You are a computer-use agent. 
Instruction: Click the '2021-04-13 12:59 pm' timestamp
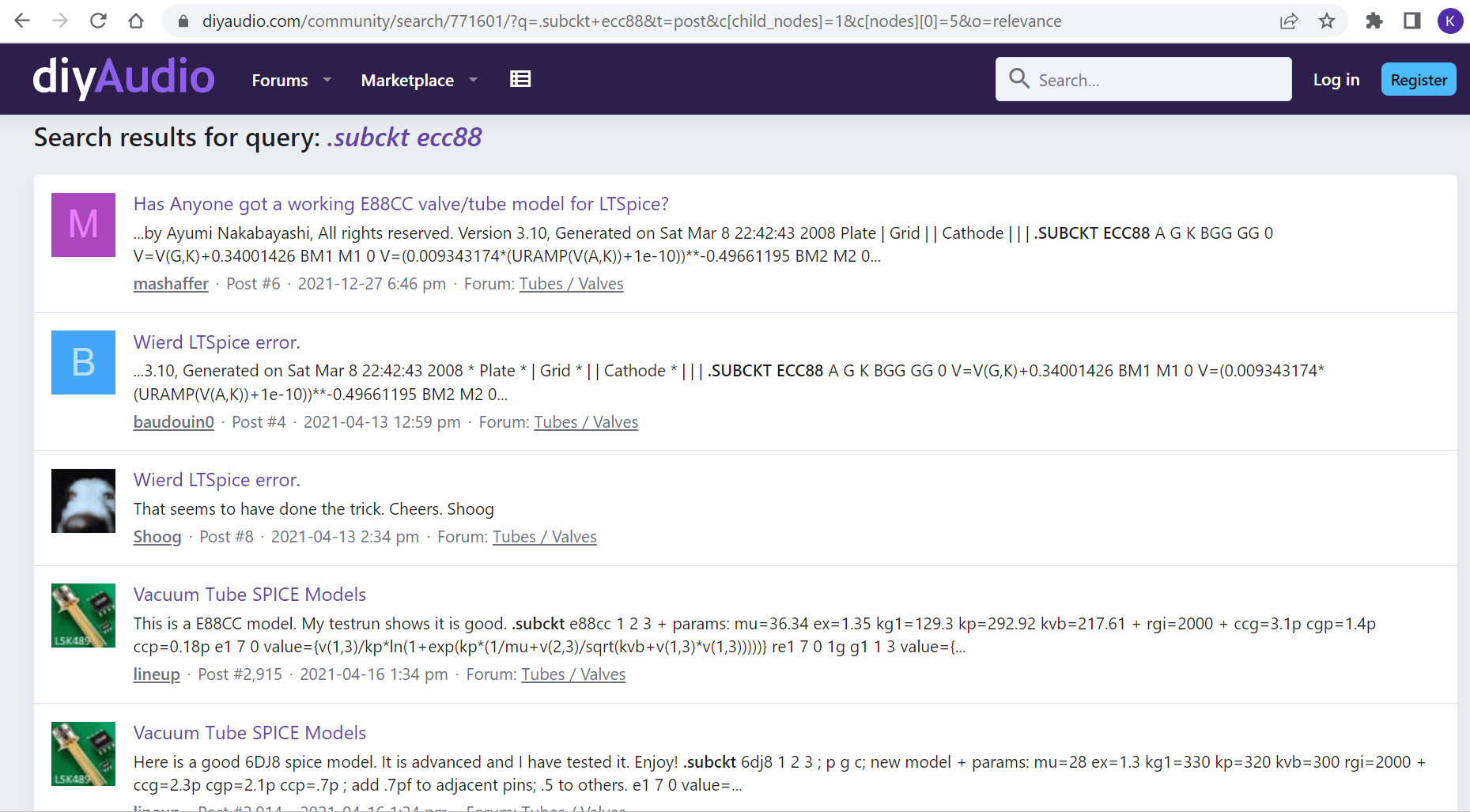pyautogui.click(x=382, y=422)
